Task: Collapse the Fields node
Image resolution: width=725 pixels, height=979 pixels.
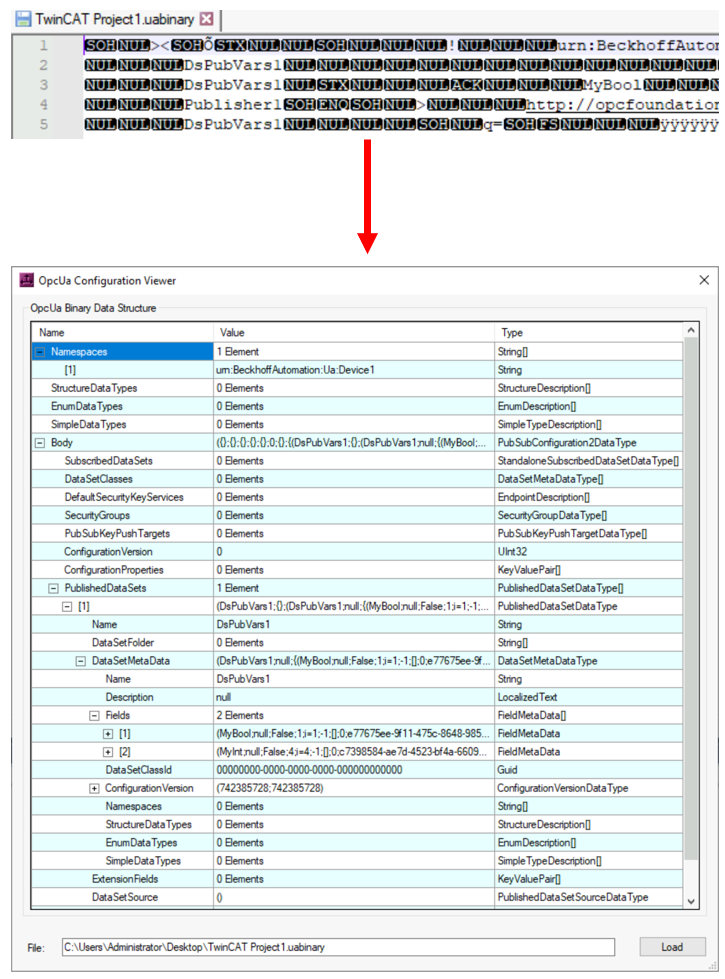Action: pyautogui.click(x=94, y=716)
